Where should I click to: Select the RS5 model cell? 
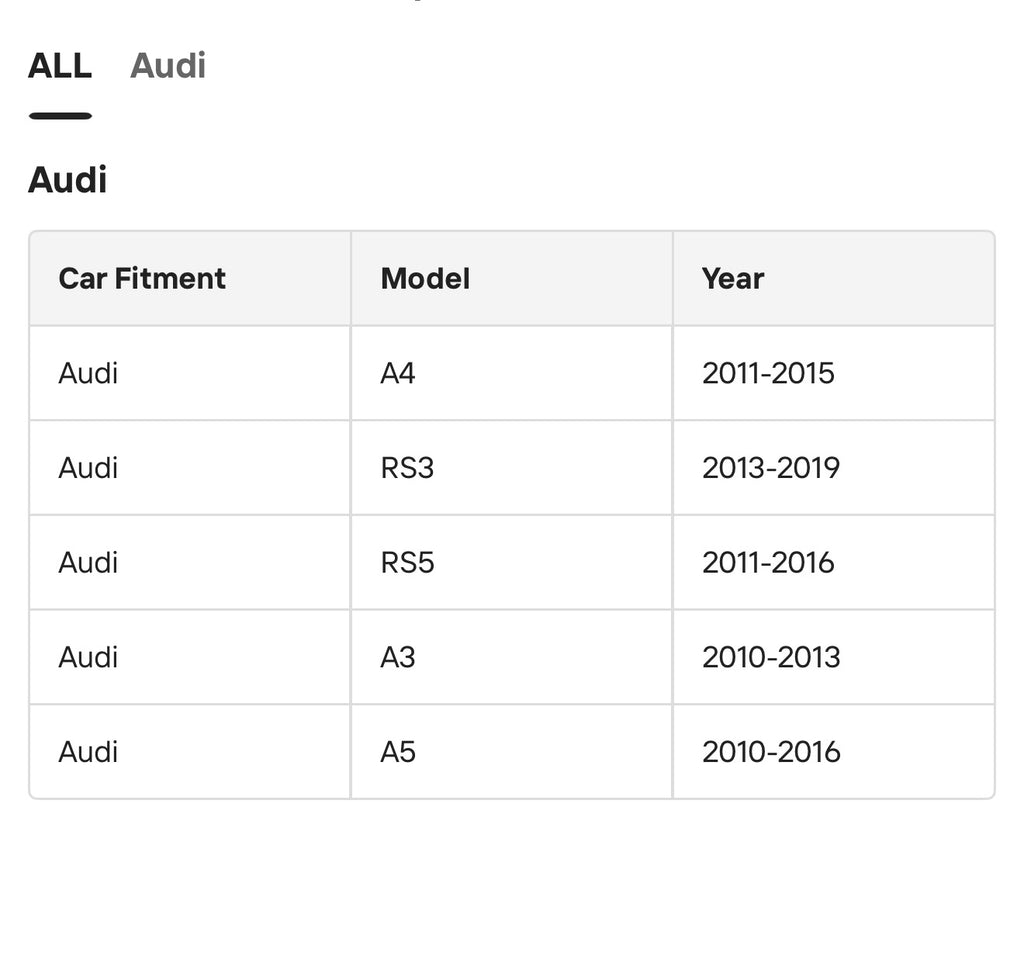click(x=405, y=562)
